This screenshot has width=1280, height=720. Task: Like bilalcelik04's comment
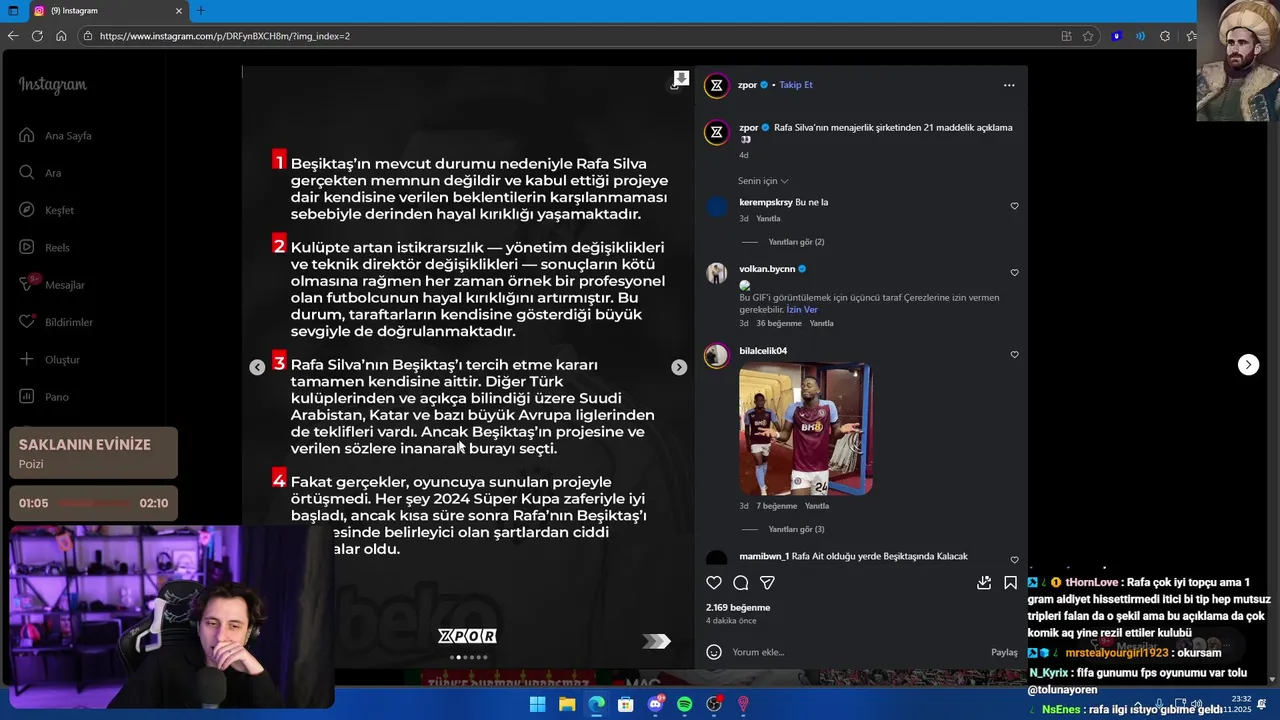1014,354
